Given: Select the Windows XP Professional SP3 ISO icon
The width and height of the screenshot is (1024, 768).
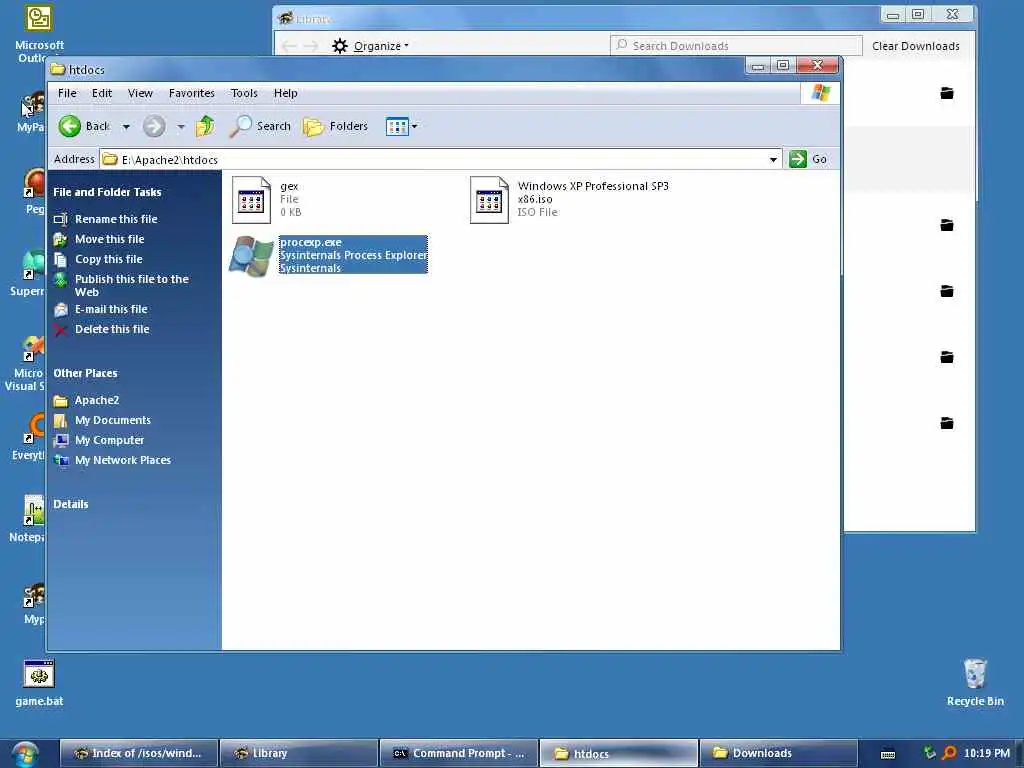Looking at the screenshot, I should [x=489, y=200].
